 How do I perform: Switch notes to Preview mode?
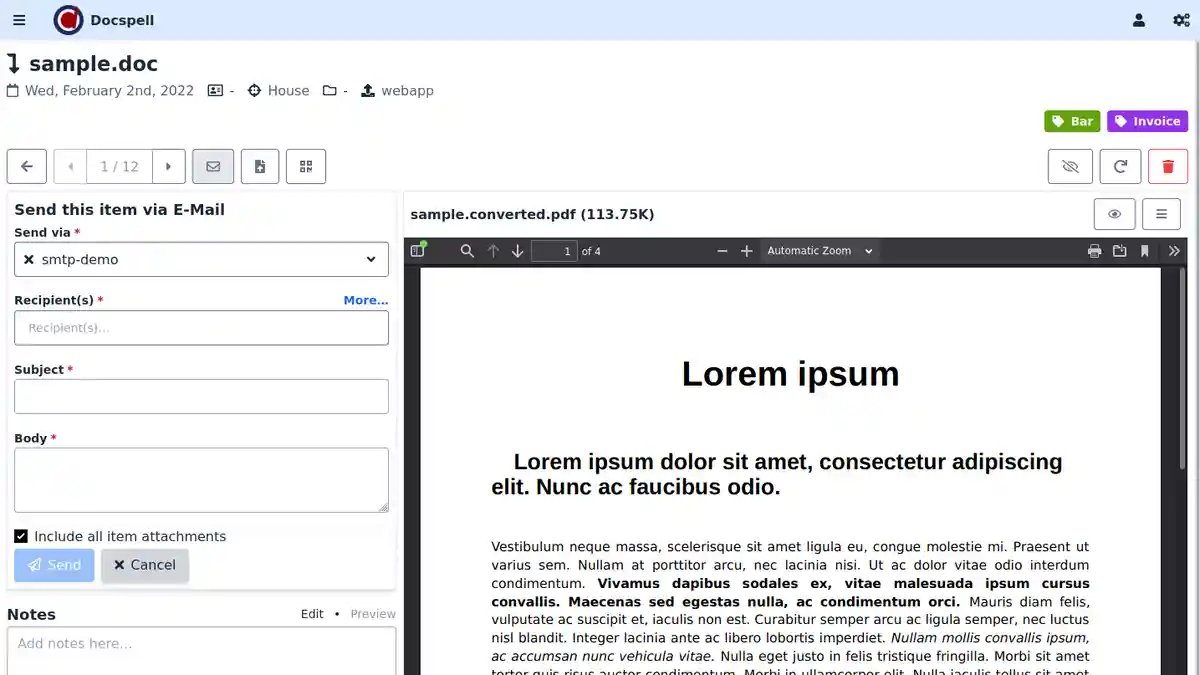pos(372,614)
